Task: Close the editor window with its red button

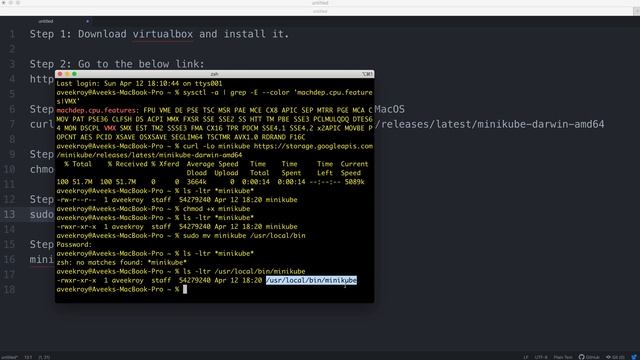Action: [x=4, y=2]
